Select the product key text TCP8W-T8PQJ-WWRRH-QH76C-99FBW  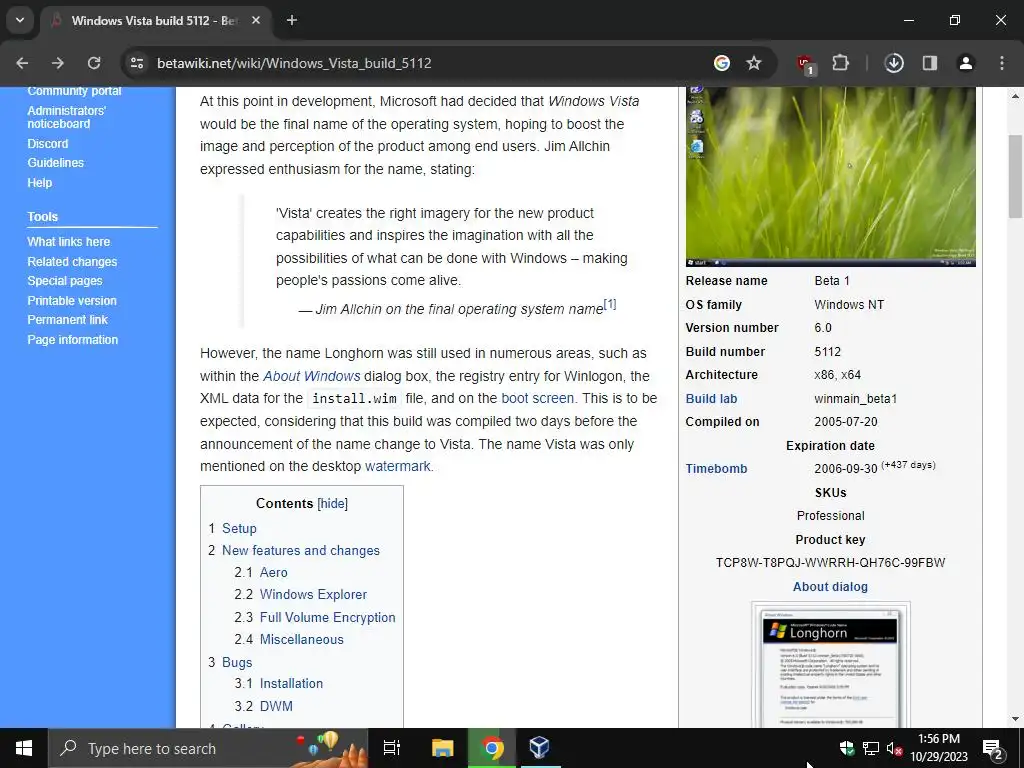(x=830, y=562)
